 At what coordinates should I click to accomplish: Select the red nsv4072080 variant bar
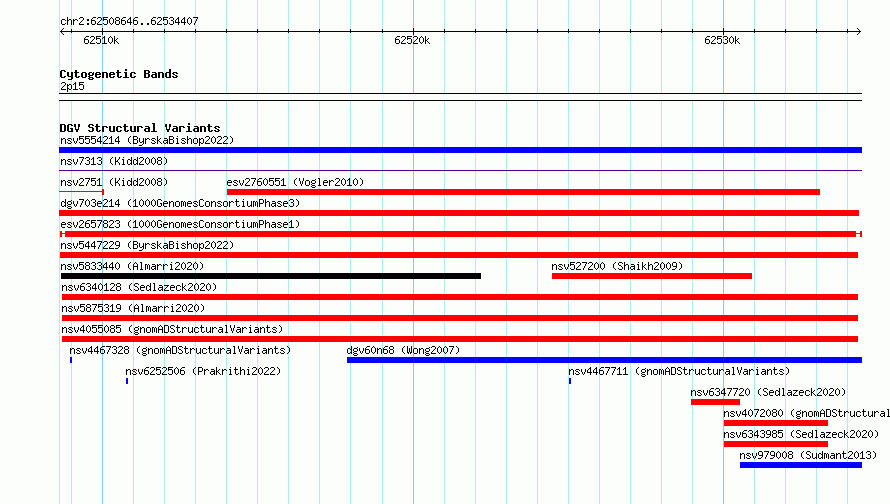pos(776,423)
